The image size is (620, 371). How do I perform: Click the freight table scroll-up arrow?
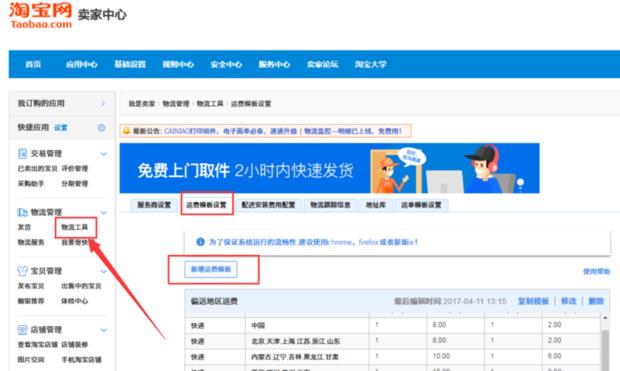[605, 318]
